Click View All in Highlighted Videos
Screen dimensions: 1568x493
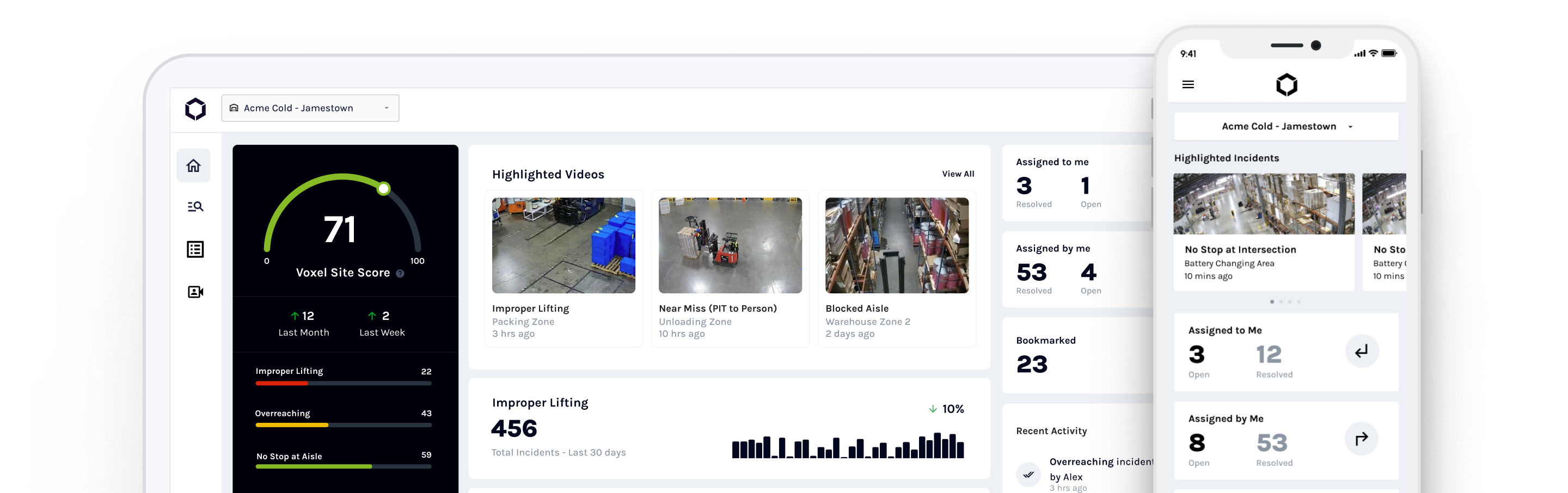pos(958,174)
